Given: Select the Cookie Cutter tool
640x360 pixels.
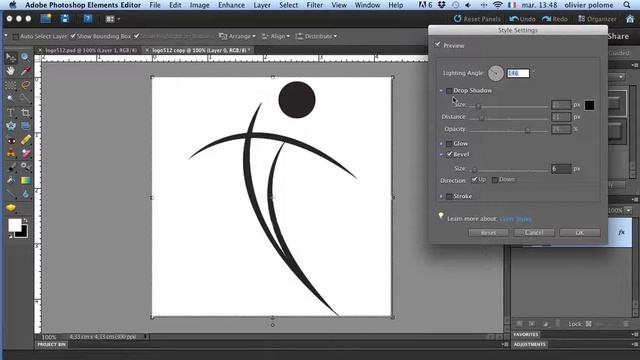Looking at the screenshot, I should [x=11, y=126].
